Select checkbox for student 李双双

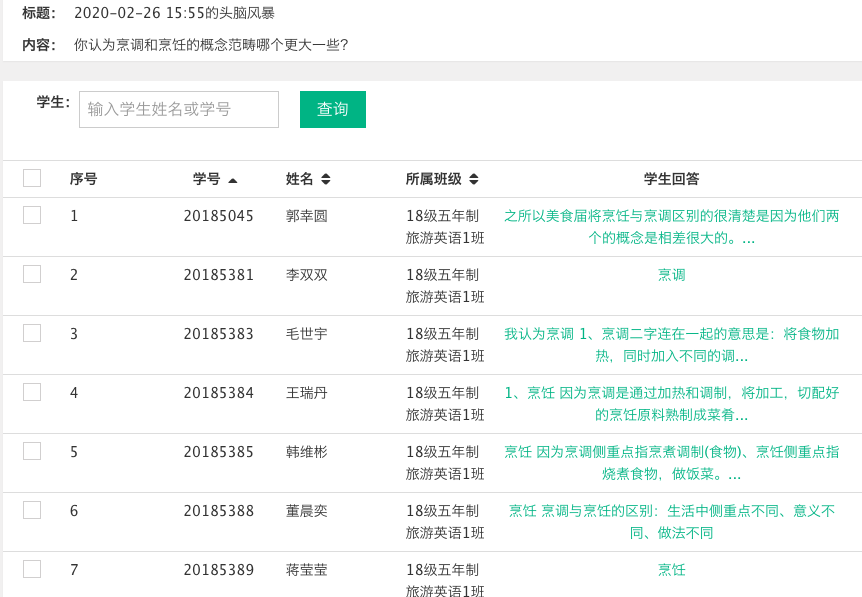coord(32,274)
